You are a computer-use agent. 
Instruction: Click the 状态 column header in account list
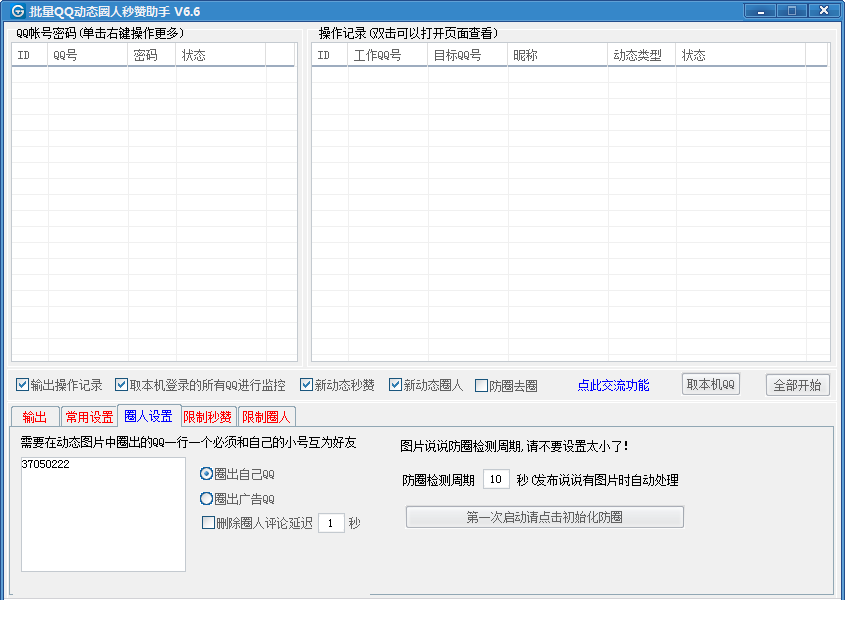point(220,55)
